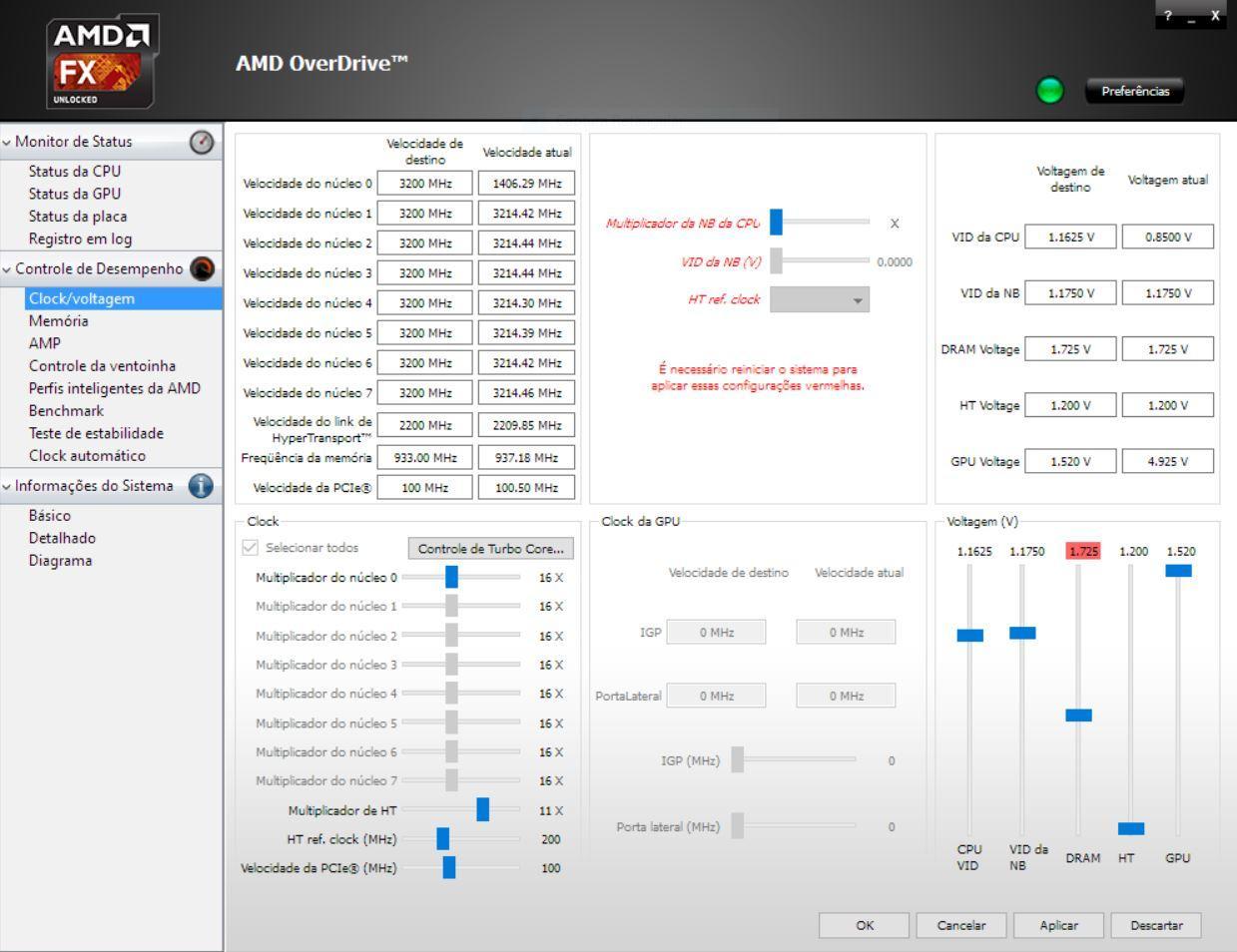The height and width of the screenshot is (952, 1237).
Task: Open Controle de Turbo Core settings
Action: 490,549
